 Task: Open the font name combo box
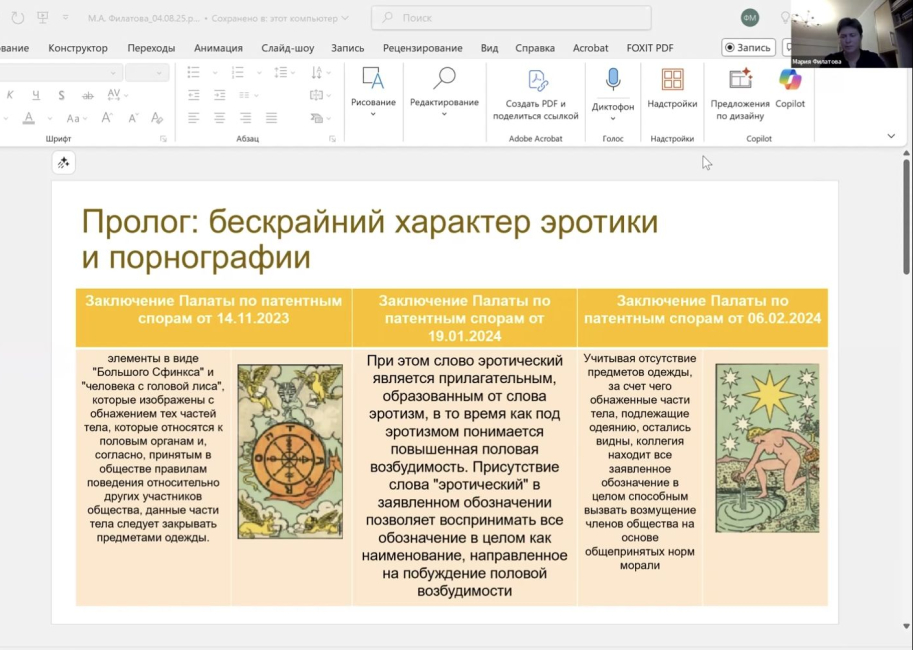tap(59, 73)
